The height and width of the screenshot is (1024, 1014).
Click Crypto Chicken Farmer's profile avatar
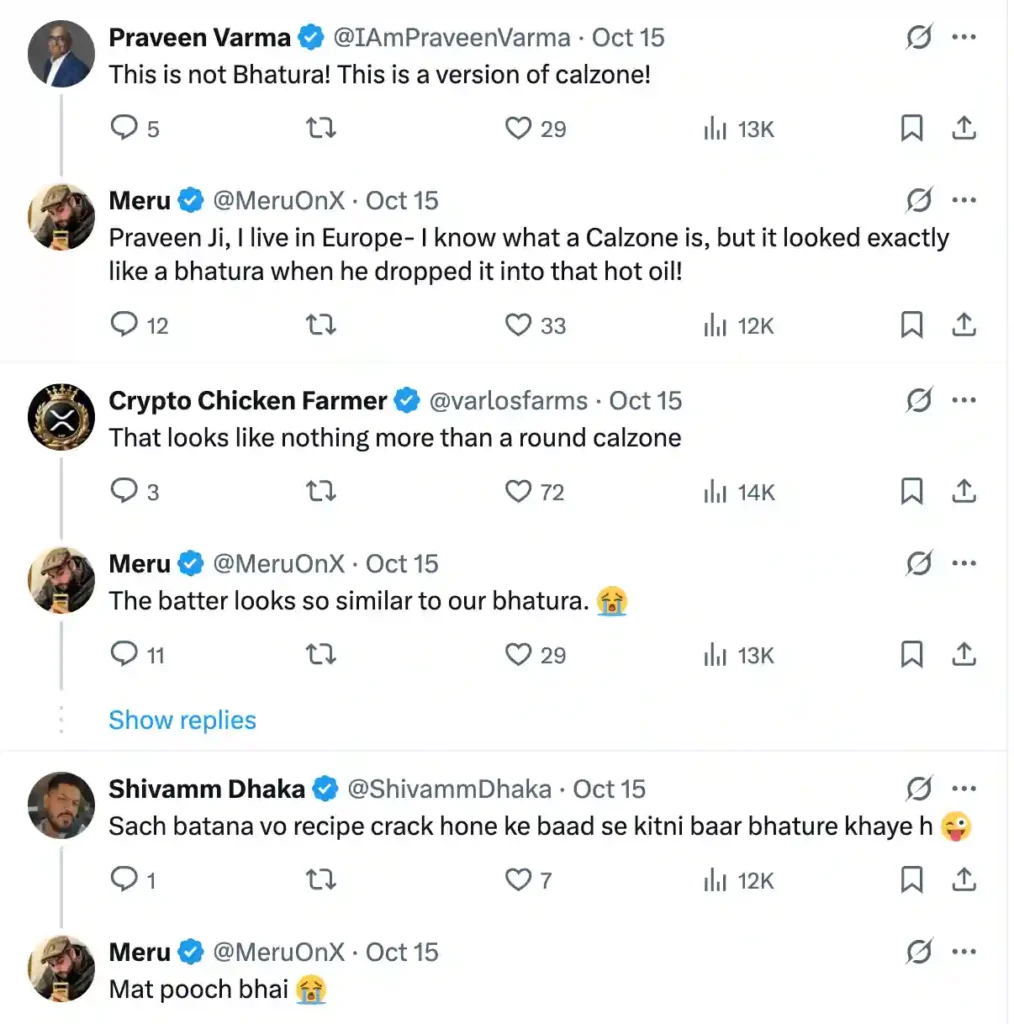pyautogui.click(x=60, y=417)
